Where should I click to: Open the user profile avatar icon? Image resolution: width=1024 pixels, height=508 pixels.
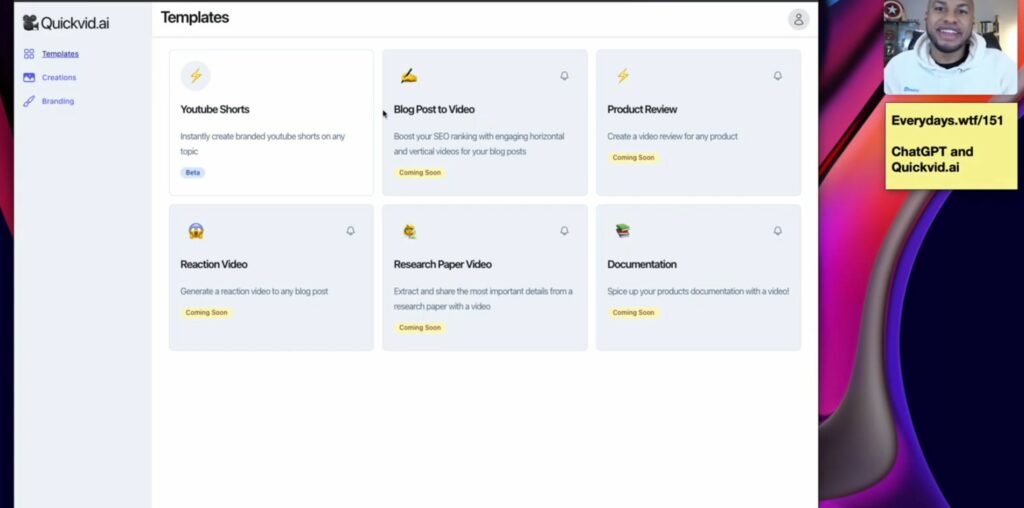point(798,20)
